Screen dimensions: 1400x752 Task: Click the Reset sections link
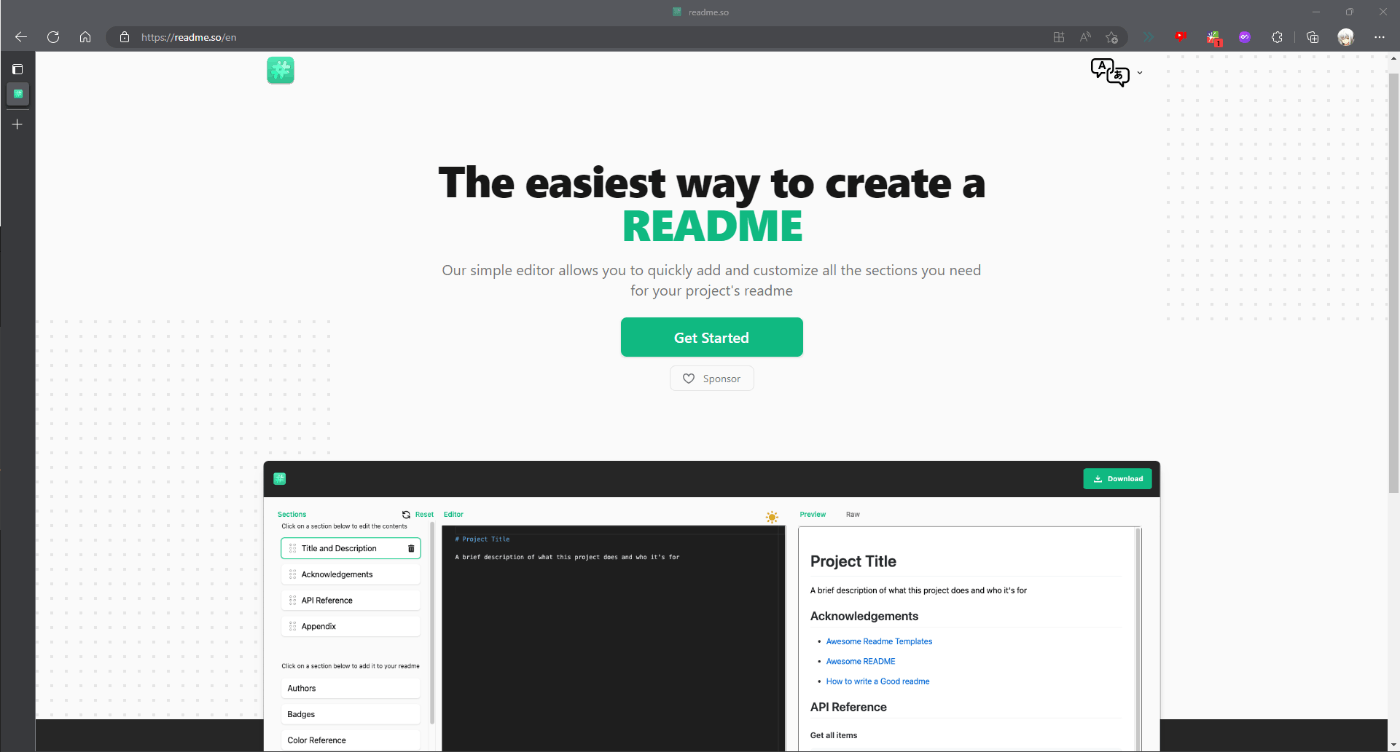click(x=424, y=514)
